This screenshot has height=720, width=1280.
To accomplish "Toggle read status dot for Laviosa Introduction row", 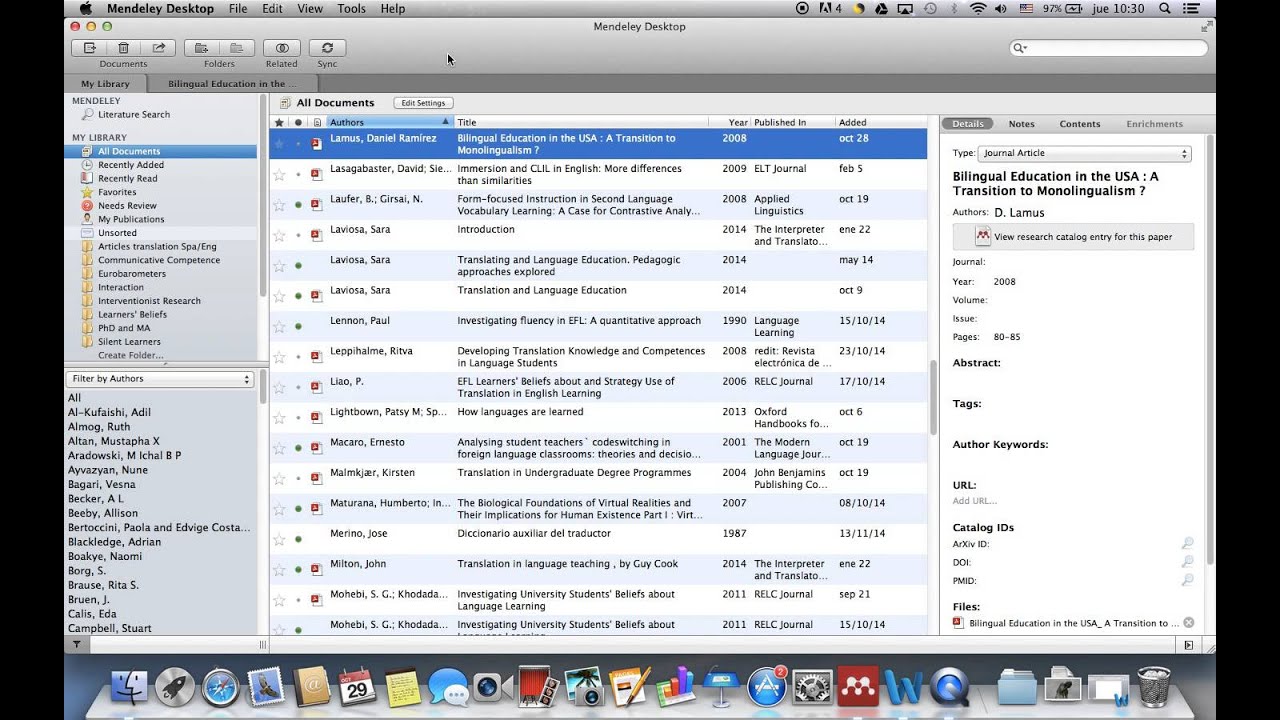I will pos(298,235).
